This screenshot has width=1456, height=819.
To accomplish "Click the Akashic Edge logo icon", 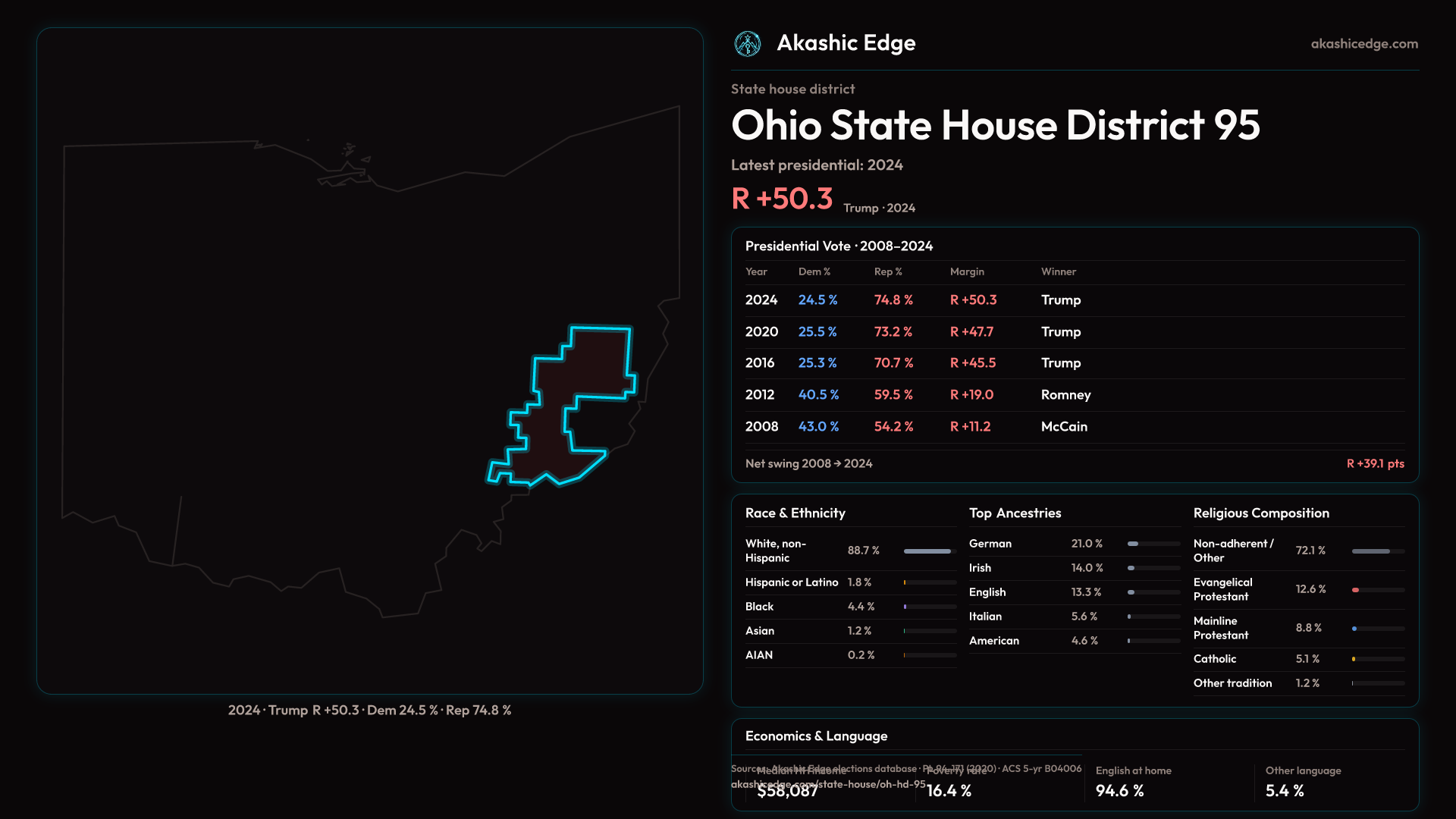I will pos(748,44).
